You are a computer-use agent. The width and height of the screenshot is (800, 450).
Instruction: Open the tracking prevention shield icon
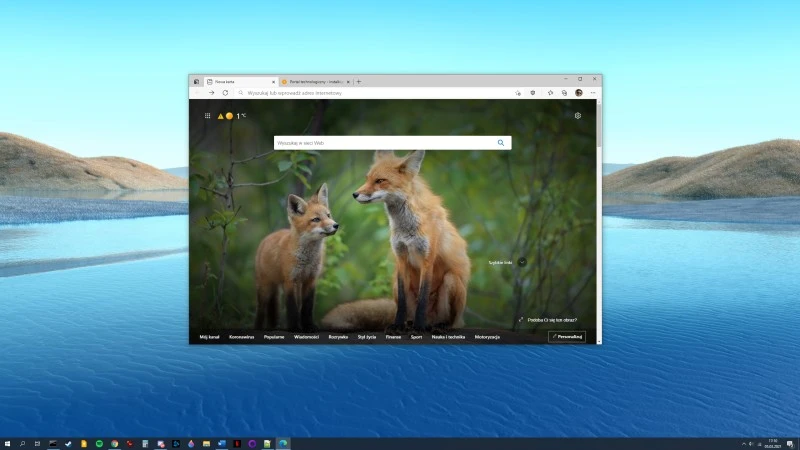pyautogui.click(x=533, y=93)
